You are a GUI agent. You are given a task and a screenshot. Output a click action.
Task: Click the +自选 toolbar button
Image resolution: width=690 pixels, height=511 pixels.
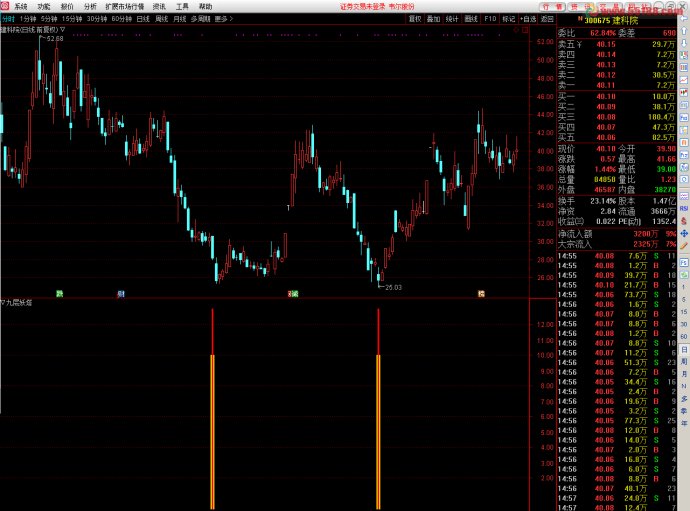click(528, 19)
